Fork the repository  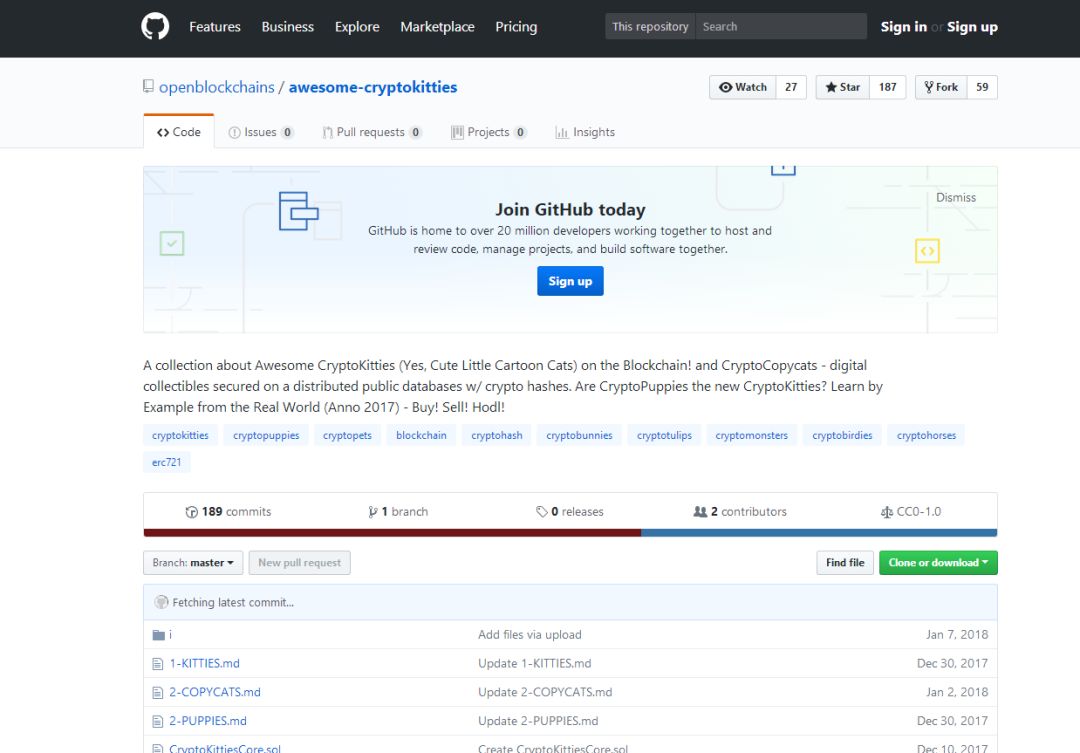[x=941, y=87]
